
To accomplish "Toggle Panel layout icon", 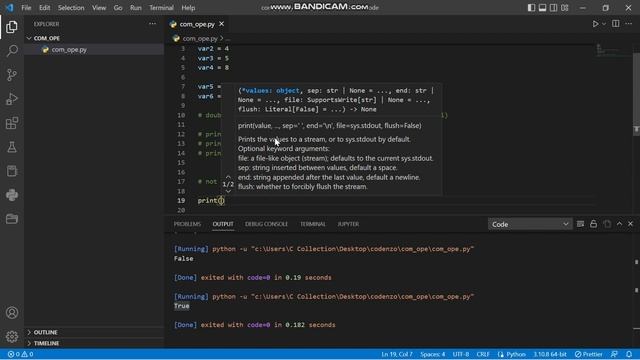I will coord(542,8).
